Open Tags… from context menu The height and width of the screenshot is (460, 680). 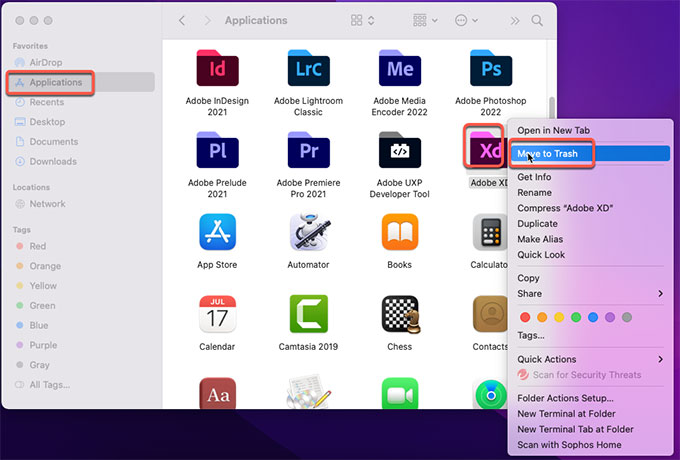pos(531,335)
